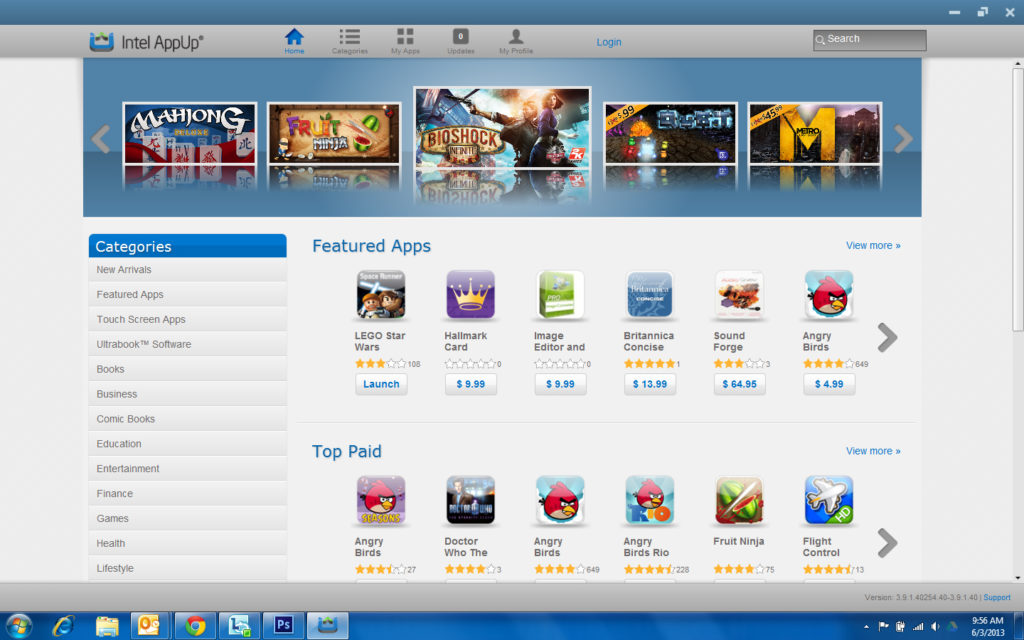Open the Image Editor app icon

[560, 295]
